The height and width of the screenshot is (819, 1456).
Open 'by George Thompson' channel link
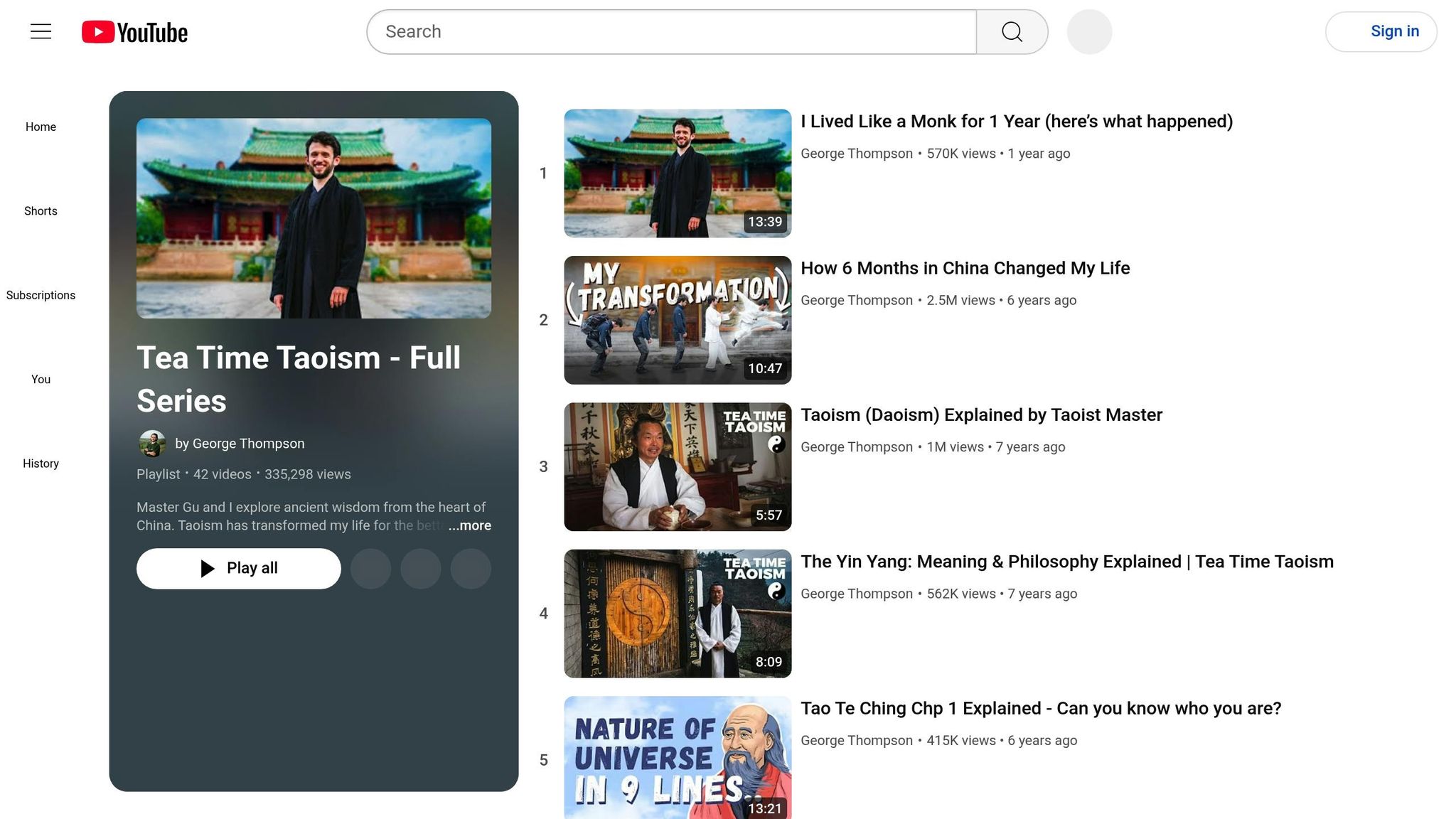(240, 444)
